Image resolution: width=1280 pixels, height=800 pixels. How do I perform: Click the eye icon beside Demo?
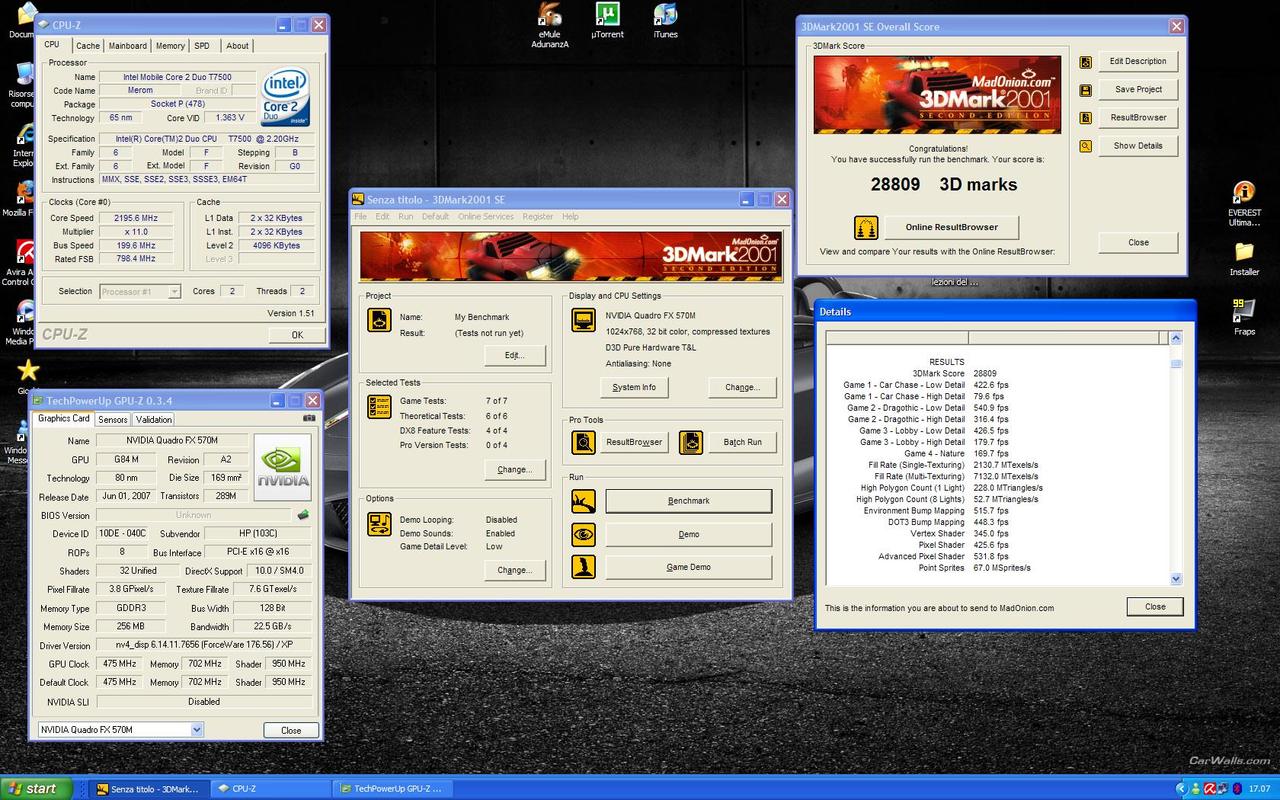click(x=583, y=534)
